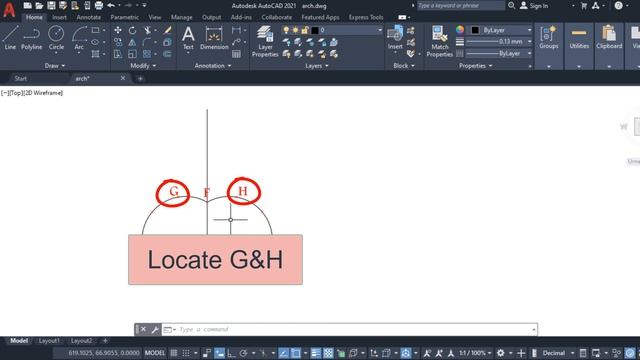The width and height of the screenshot is (640, 360).
Task: Click the Customization wrench icon on command line
Action: pyautogui.click(x=155, y=330)
